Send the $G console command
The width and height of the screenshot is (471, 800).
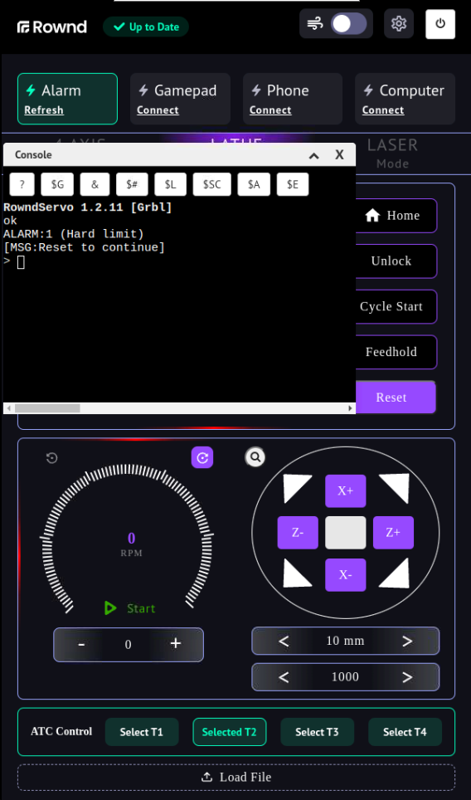click(58, 185)
